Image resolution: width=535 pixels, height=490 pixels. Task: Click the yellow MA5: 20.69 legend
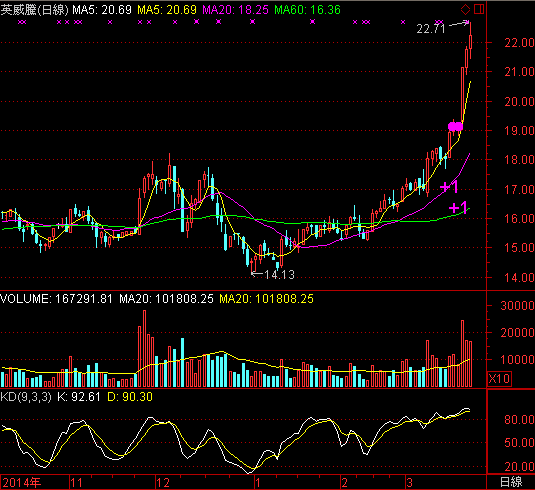167,10
